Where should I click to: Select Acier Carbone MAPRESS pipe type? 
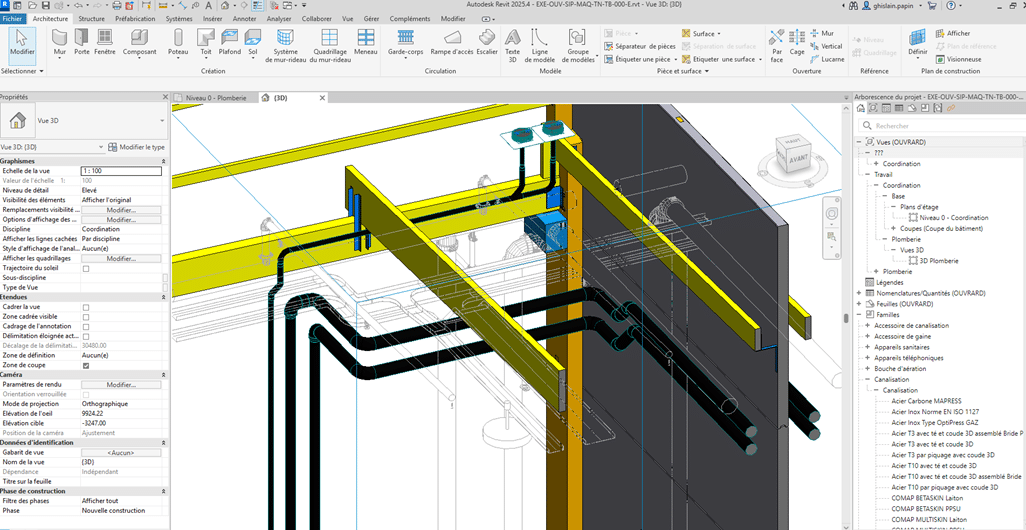[x=927, y=400]
